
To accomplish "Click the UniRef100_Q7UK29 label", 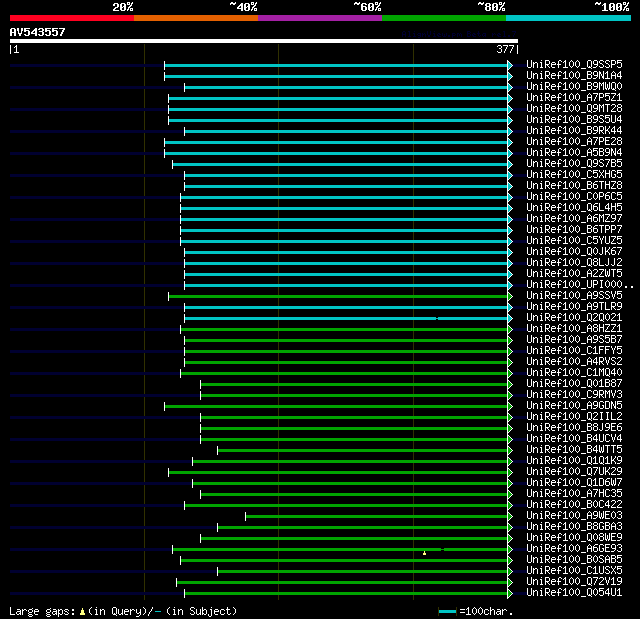I will tap(574, 472).
